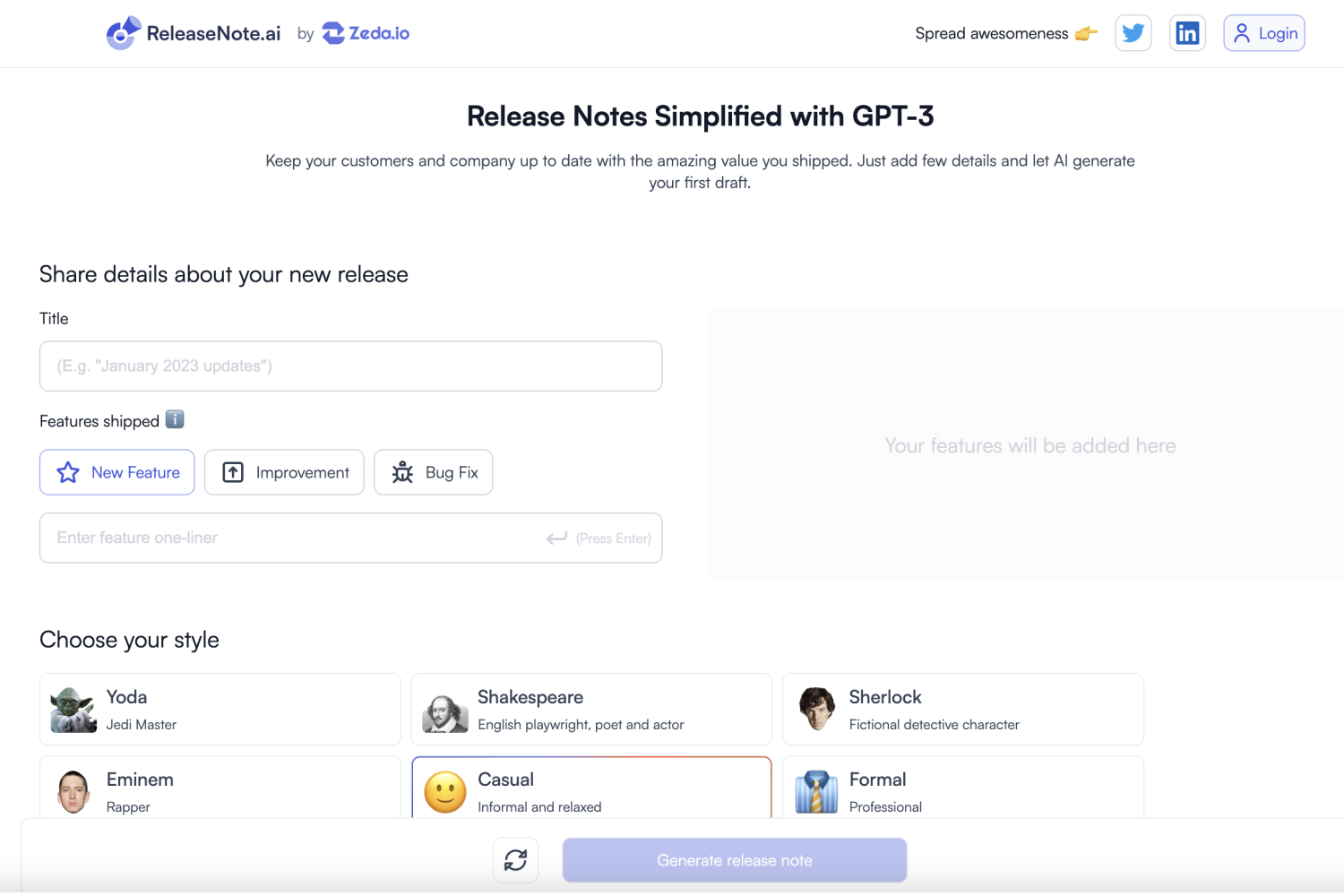The height and width of the screenshot is (896, 1344).
Task: Choose the Formal style card
Action: click(963, 787)
